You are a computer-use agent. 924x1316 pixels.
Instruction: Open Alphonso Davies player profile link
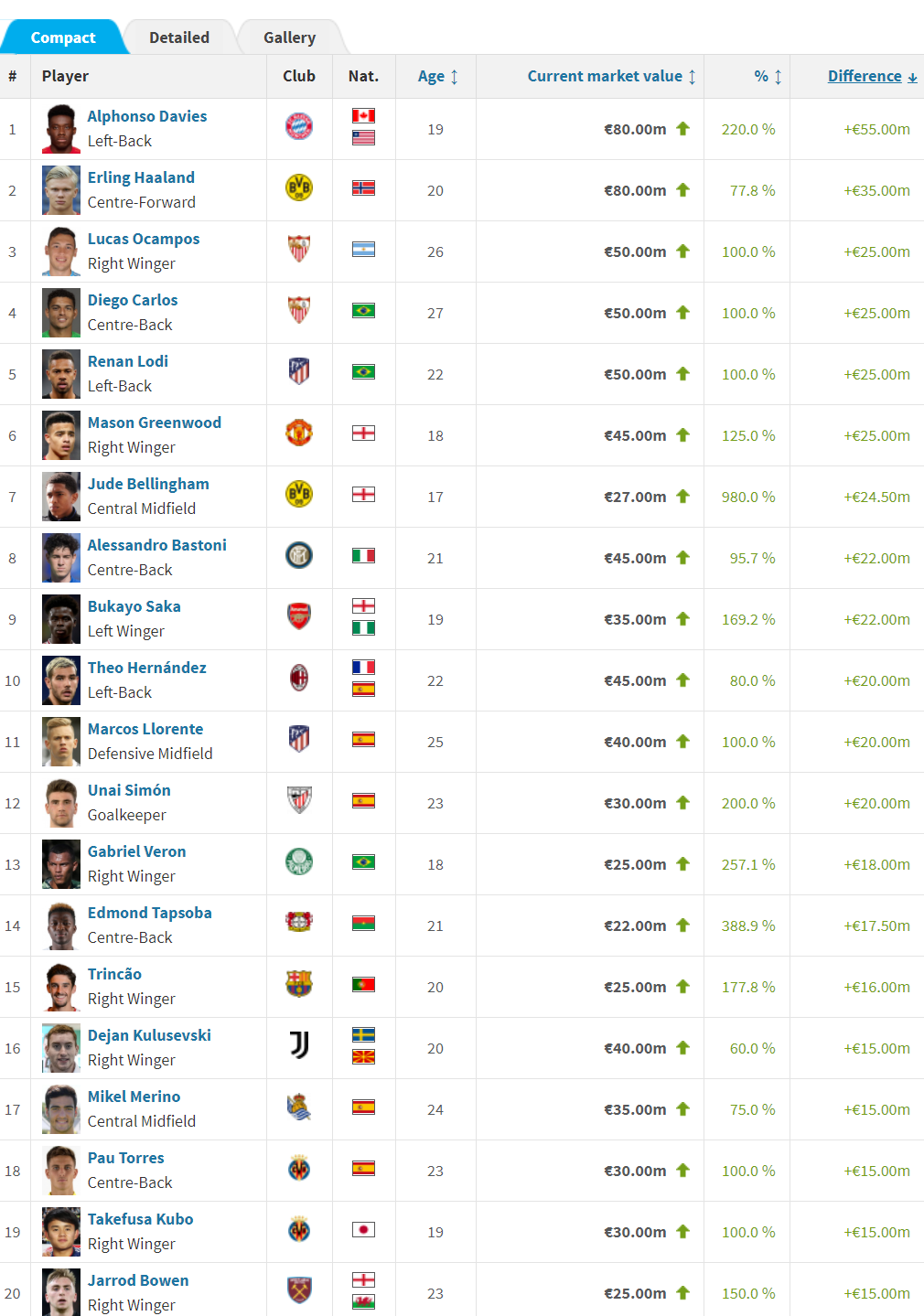coord(147,116)
